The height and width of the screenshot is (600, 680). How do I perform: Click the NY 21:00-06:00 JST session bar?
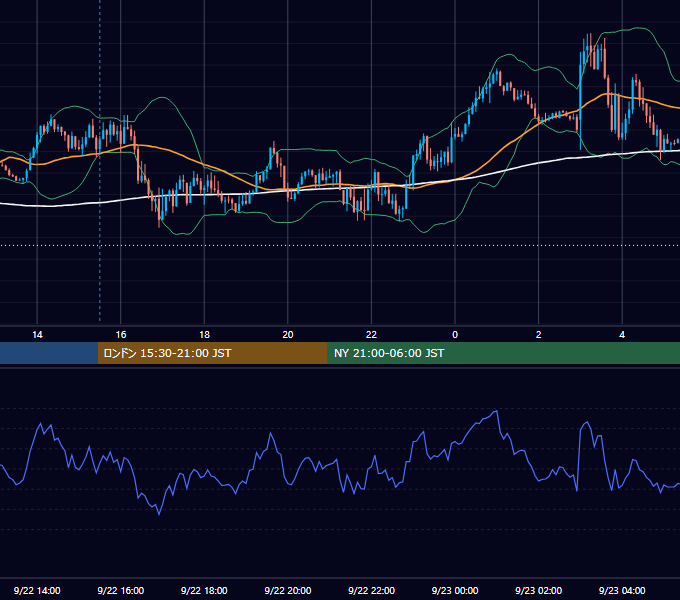point(503,353)
